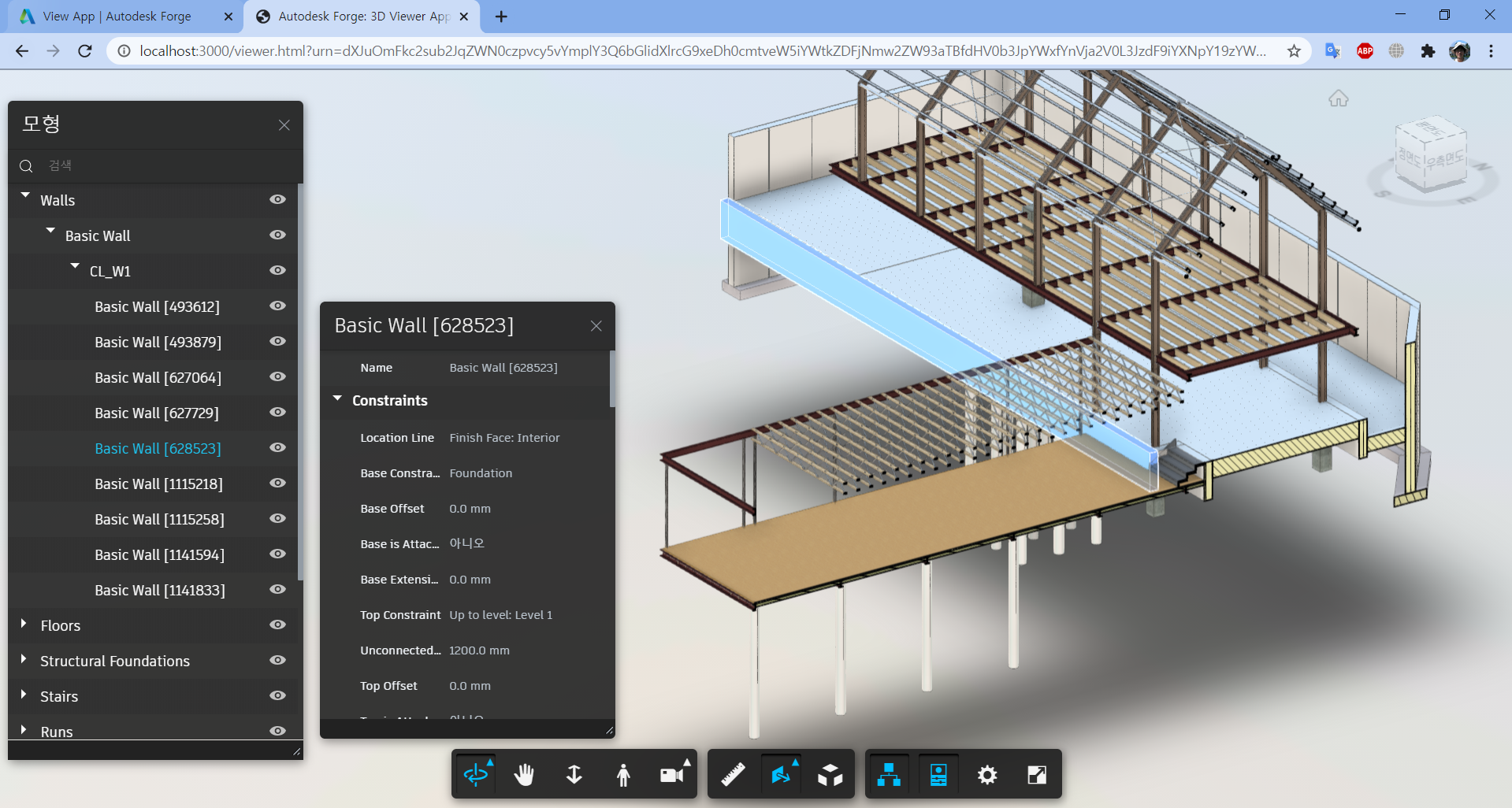Collapse the CL_W1 tree node
1512x808 pixels.
pos(75,265)
